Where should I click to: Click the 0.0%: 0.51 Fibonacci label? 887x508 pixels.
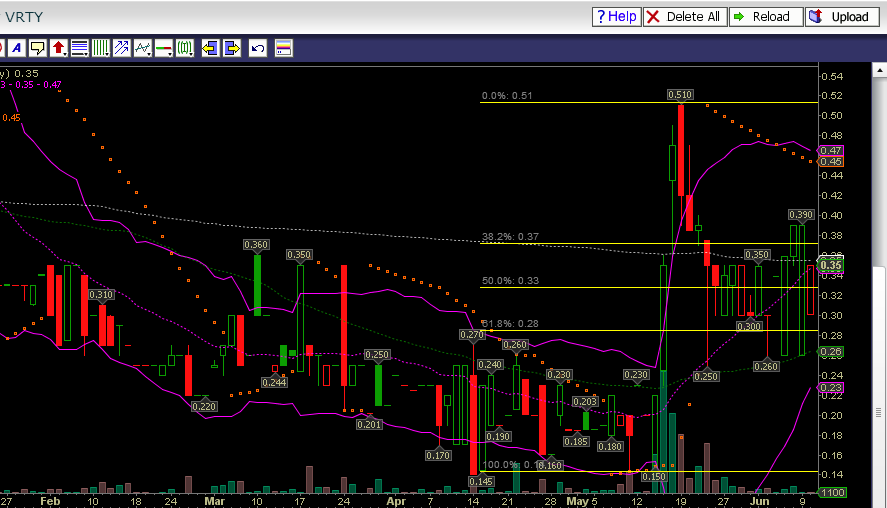click(x=507, y=96)
